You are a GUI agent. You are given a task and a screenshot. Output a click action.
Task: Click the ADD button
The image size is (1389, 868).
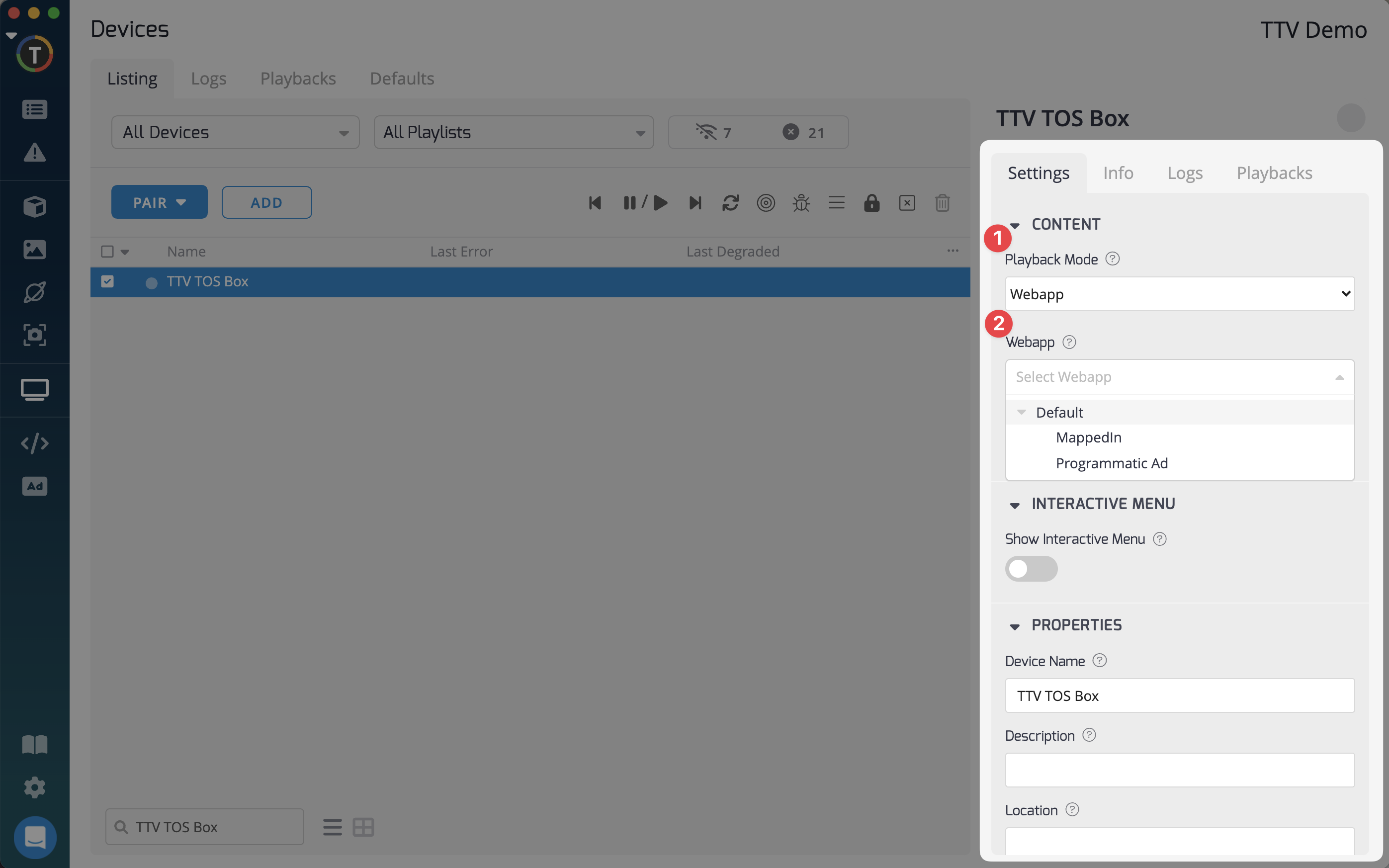[x=266, y=203]
